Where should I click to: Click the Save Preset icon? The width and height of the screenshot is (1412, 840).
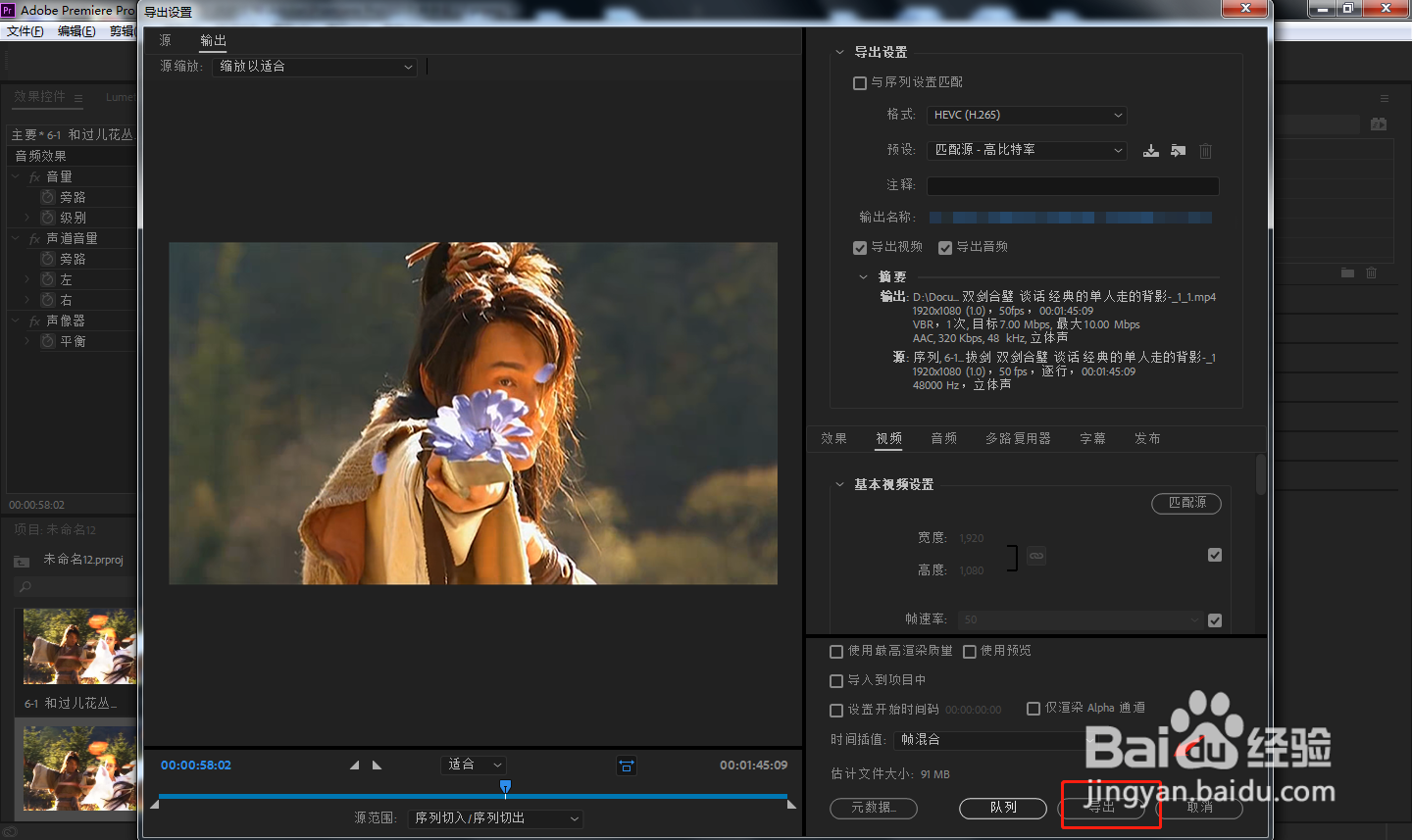click(1151, 151)
